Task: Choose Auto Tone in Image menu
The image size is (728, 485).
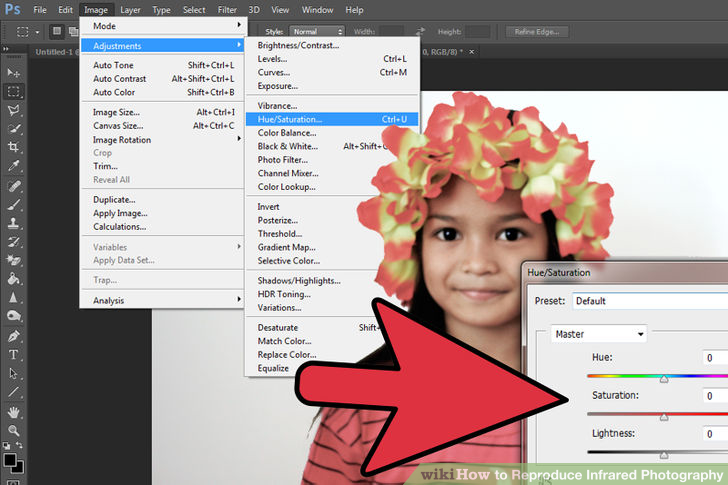Action: click(x=163, y=65)
